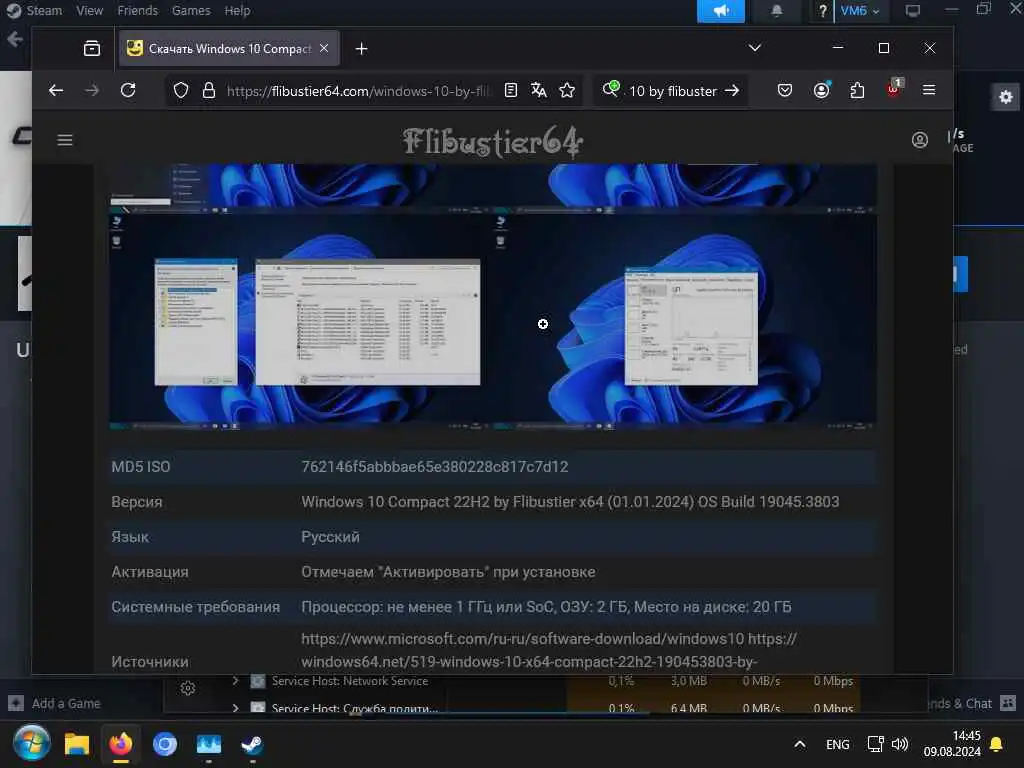1024x768 pixels.
Task: Open the left screenshot thumbnail with dialogs
Action: click(x=301, y=320)
